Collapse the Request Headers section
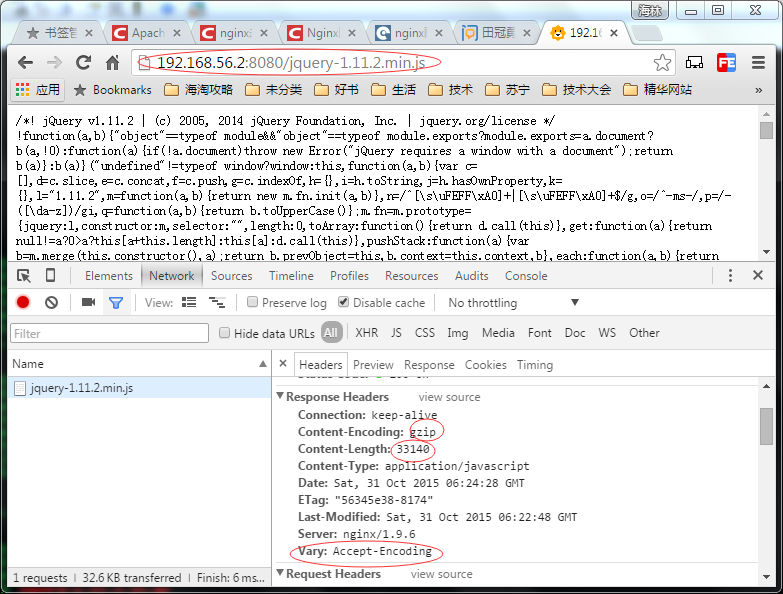The height and width of the screenshot is (594, 783). pos(280,573)
